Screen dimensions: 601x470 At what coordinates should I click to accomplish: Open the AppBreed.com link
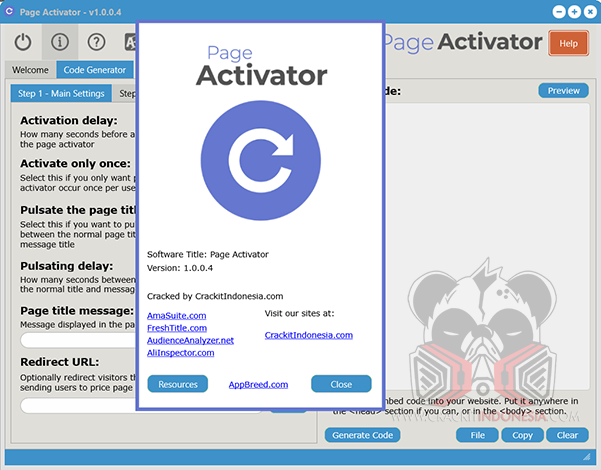[258, 385]
